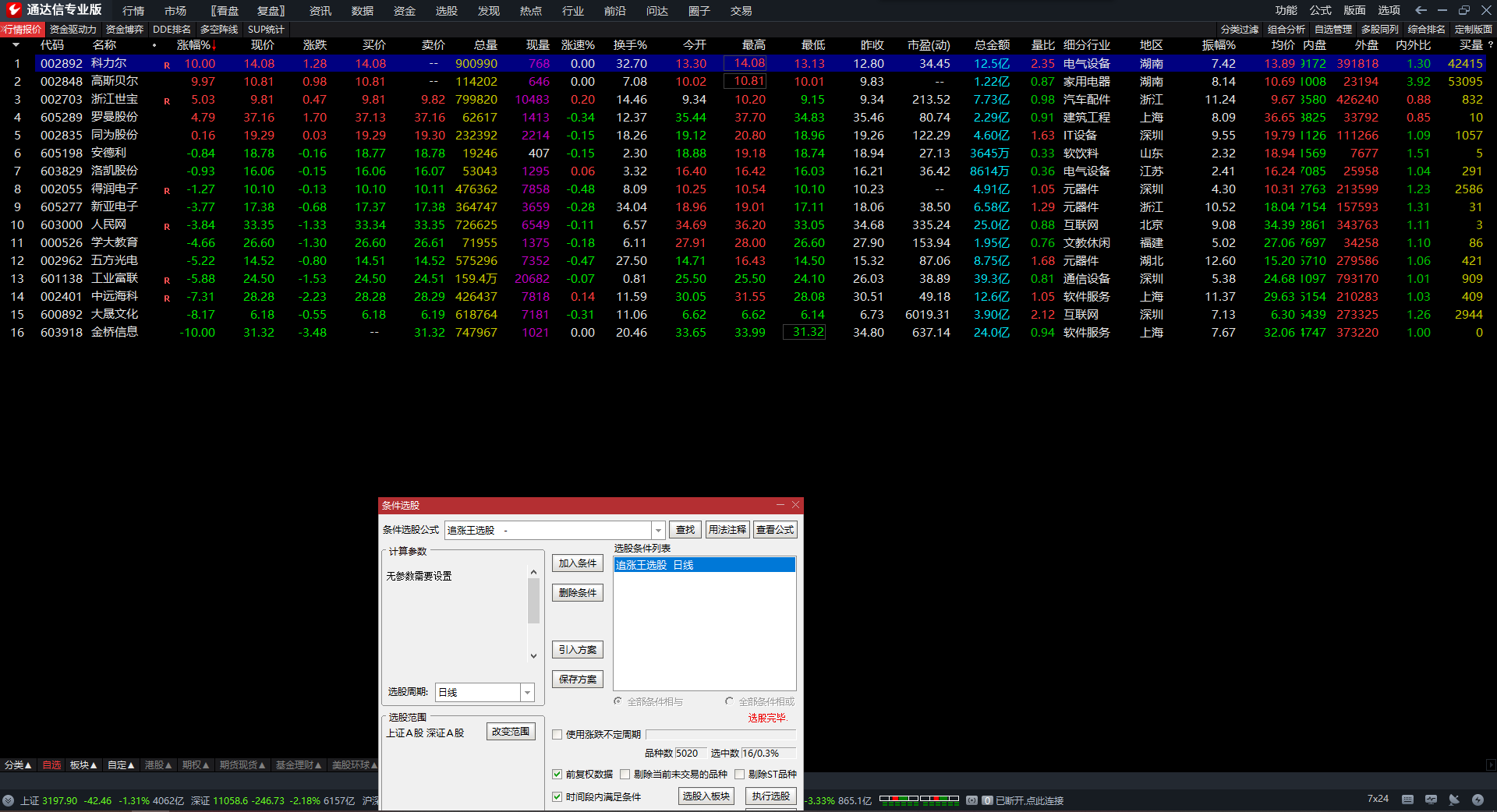
Task: Open the monitor chart icon in status bar
Action: click(1431, 800)
